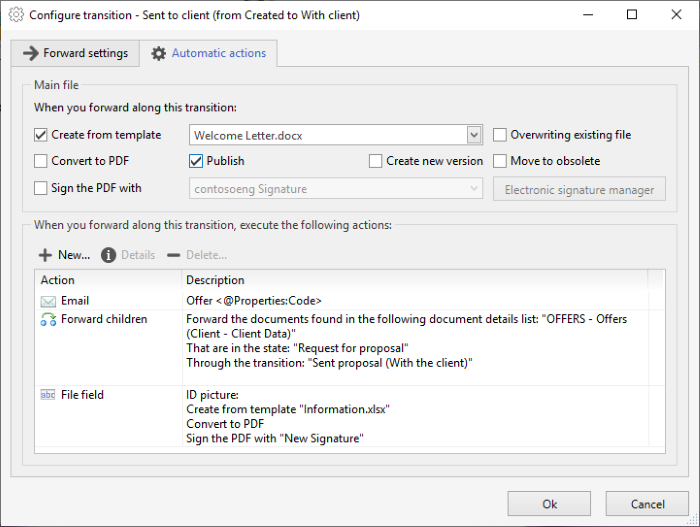Uncheck the Publish checkbox

point(196,161)
